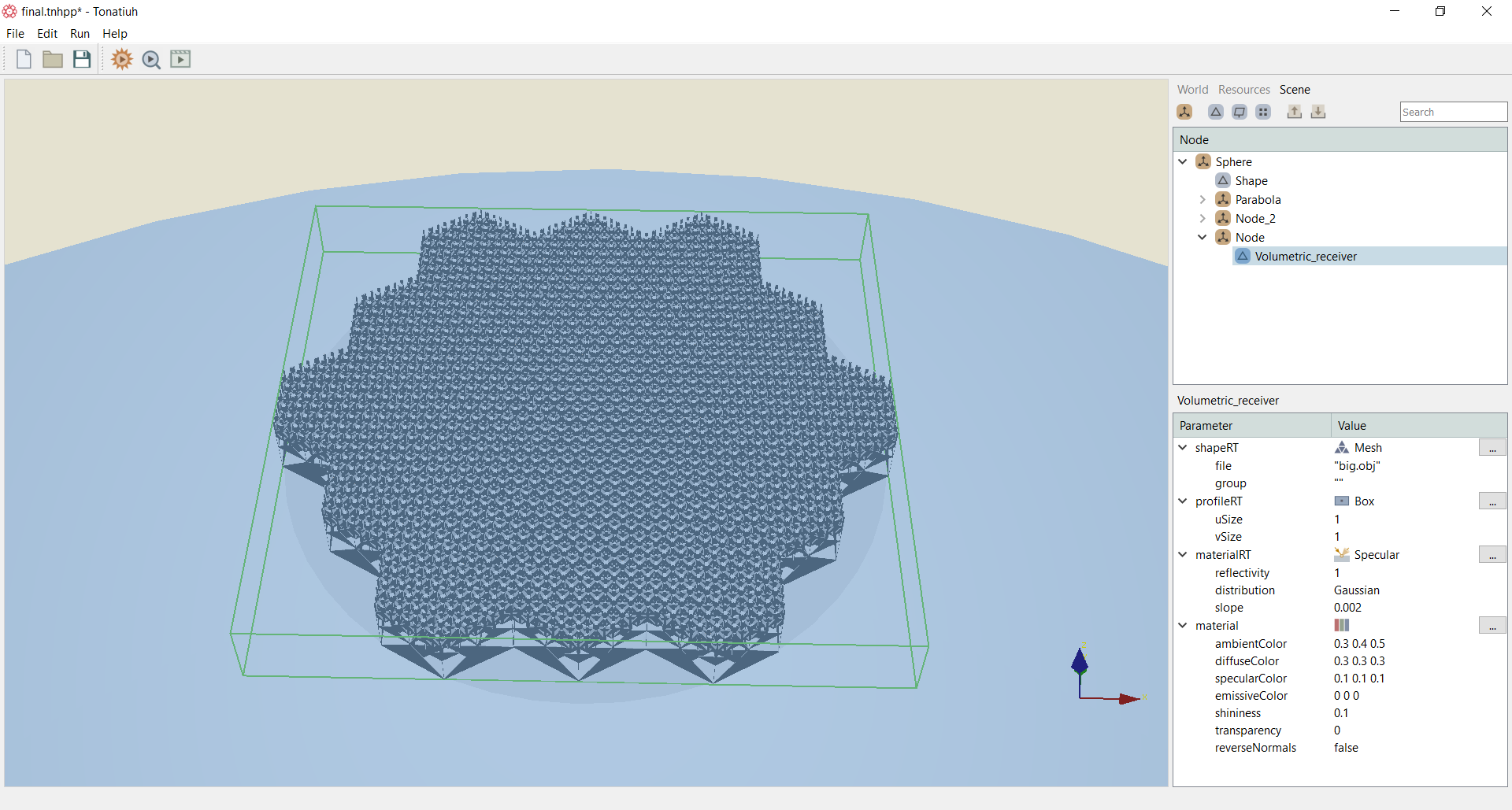Save project with floppy disk icon
1512x810 pixels.
(x=82, y=59)
